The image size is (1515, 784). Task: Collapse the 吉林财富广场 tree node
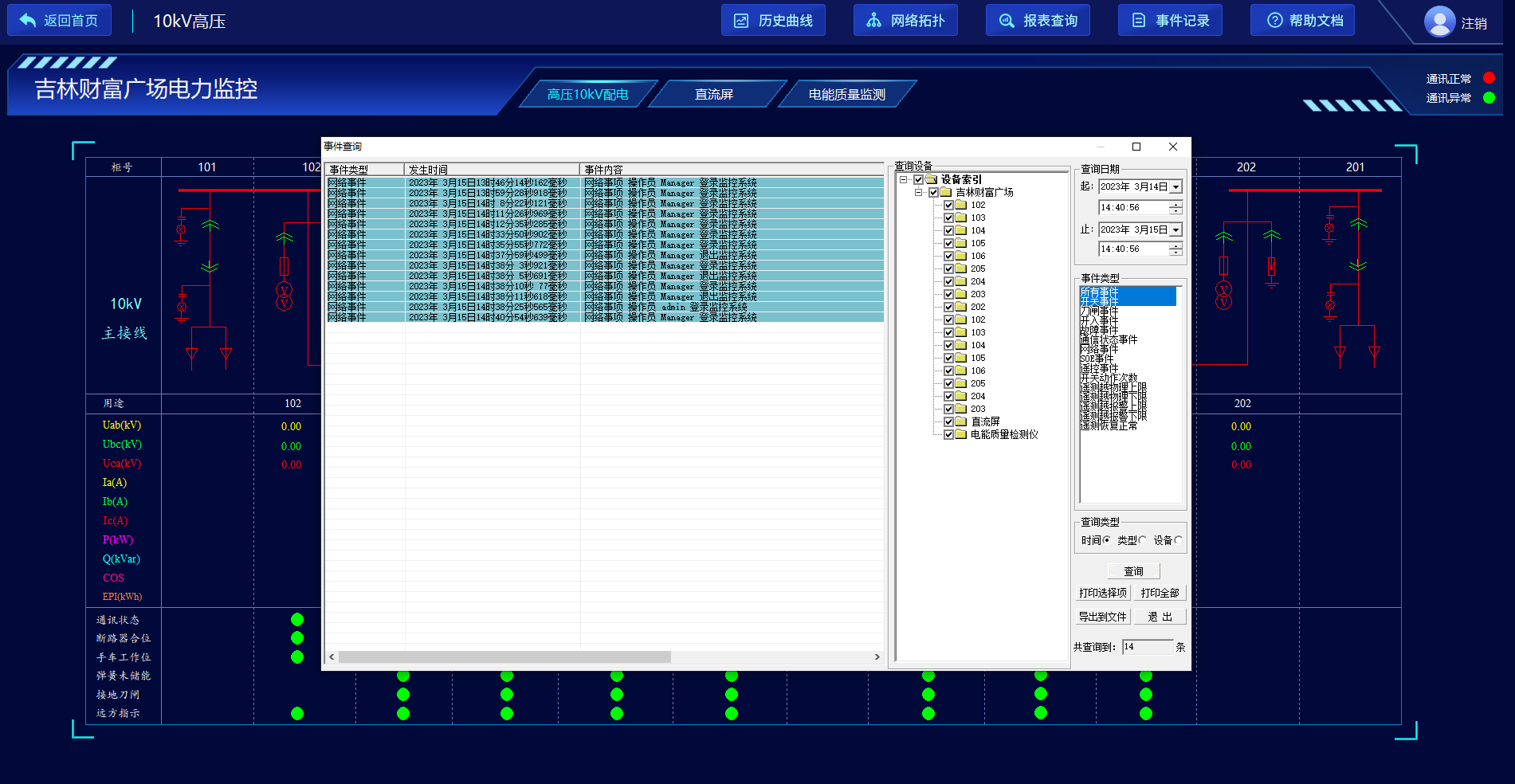918,192
